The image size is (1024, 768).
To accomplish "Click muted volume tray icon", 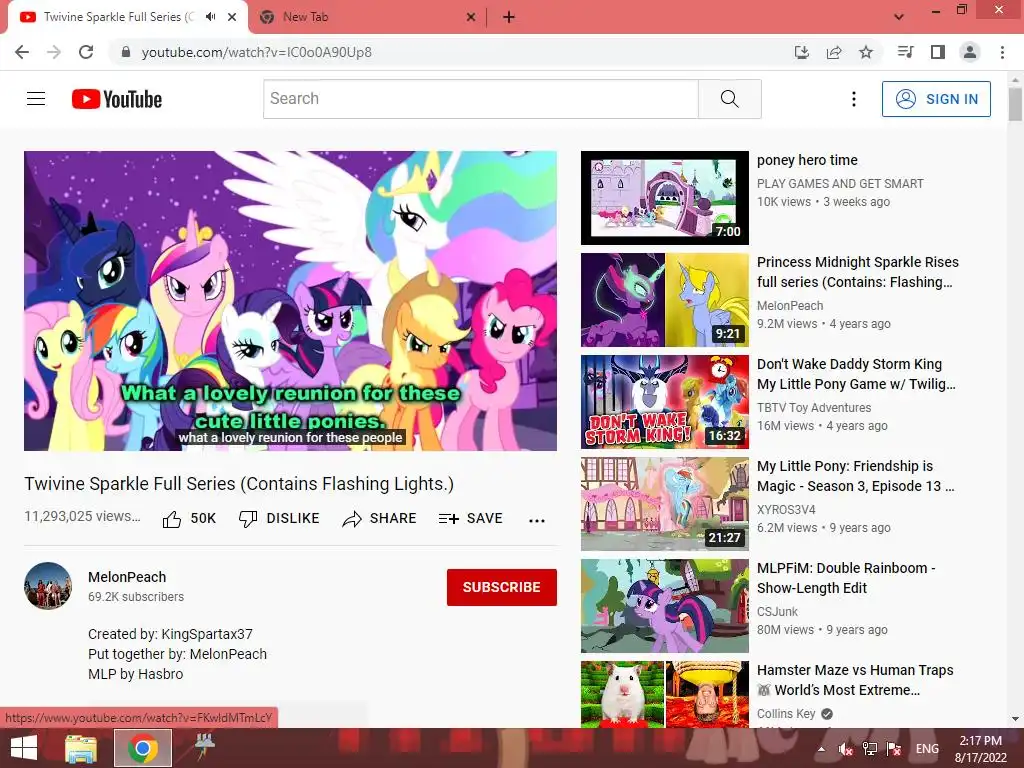I will pyautogui.click(x=846, y=749).
